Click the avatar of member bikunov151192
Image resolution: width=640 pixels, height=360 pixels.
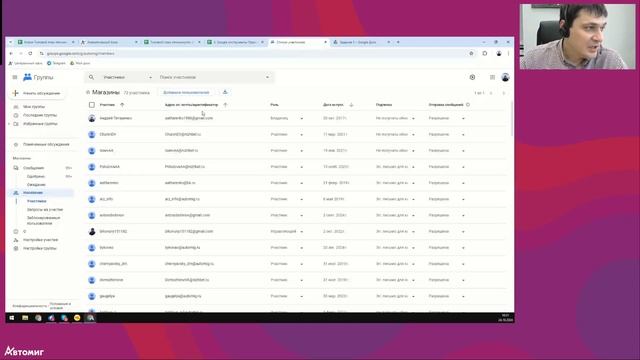pyautogui.click(x=92, y=231)
